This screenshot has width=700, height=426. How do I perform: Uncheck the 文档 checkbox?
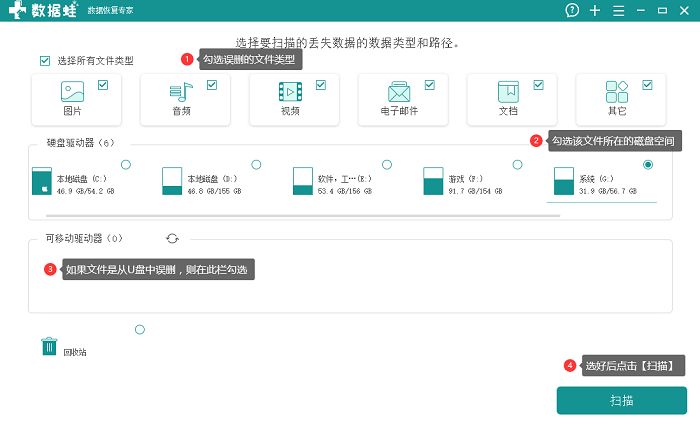coord(539,85)
